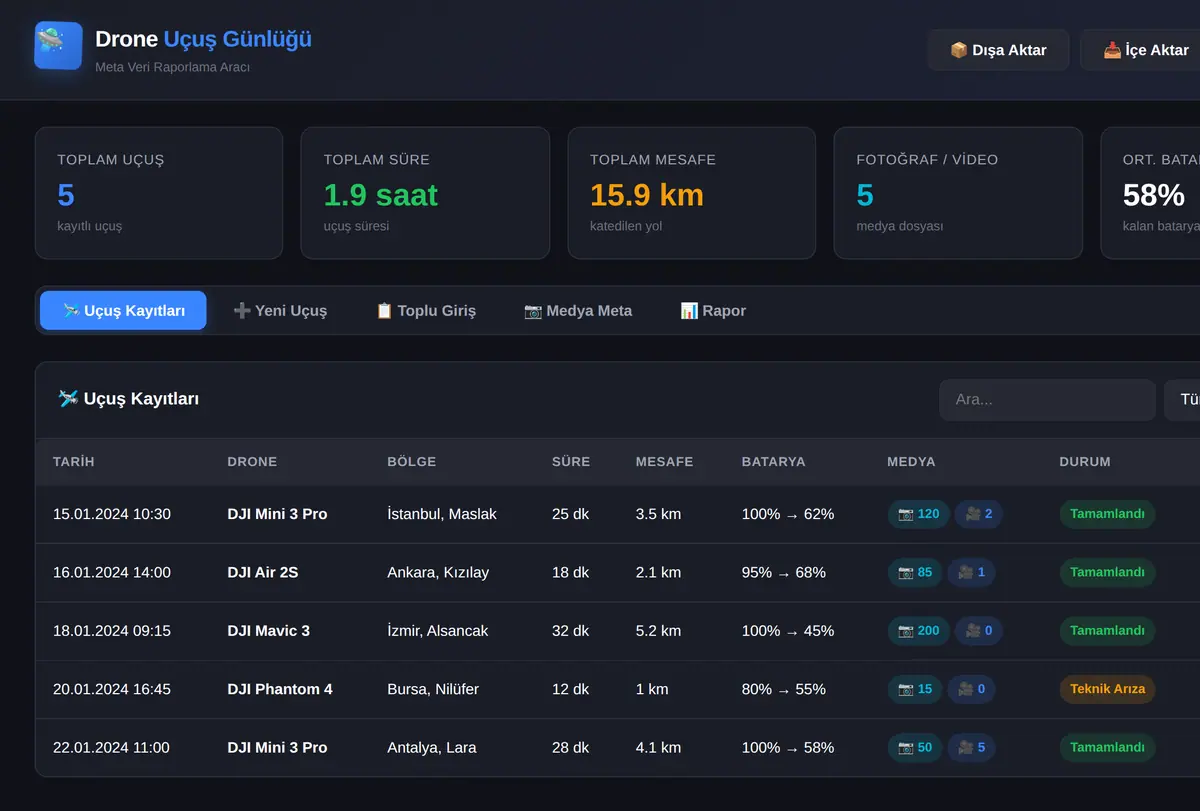Select the Medya Meta tab
Screen dimensions: 1200x811
pyautogui.click(x=578, y=310)
